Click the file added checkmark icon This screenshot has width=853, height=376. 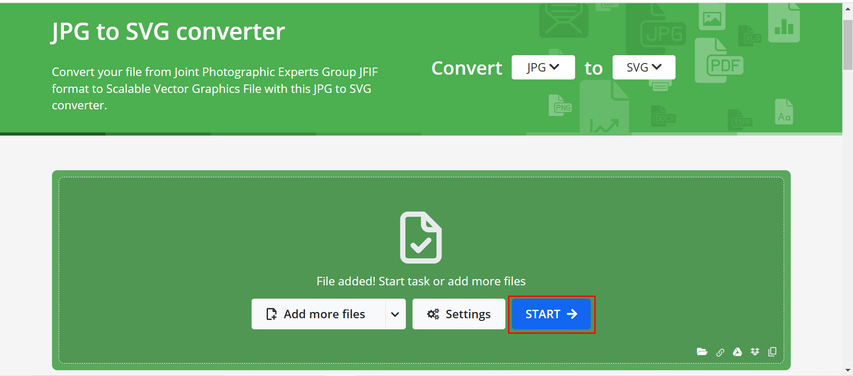[x=421, y=238]
